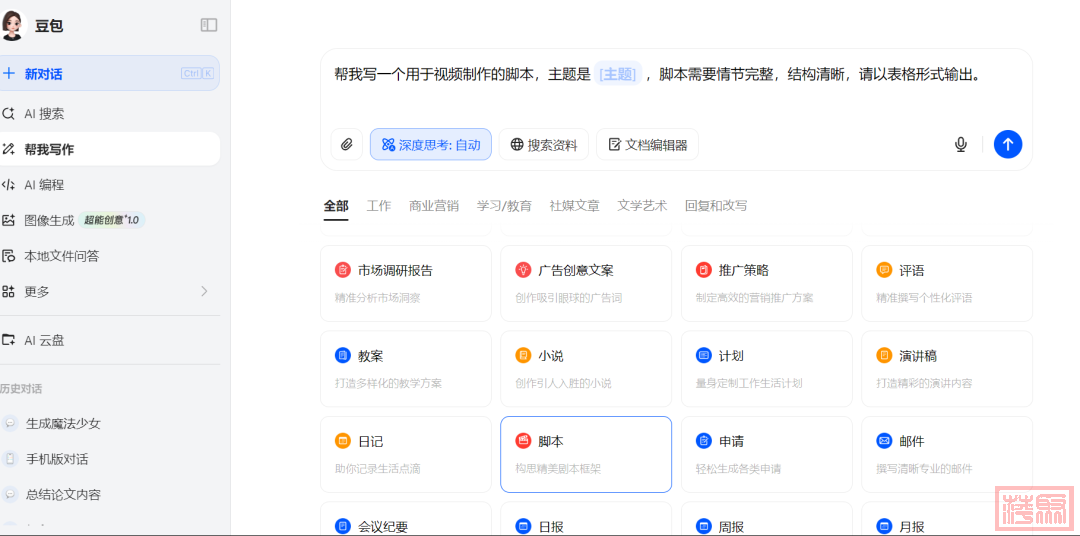Viewport: 1080px width, 536px height.
Task: Click the microphone voice input icon
Action: point(961,145)
